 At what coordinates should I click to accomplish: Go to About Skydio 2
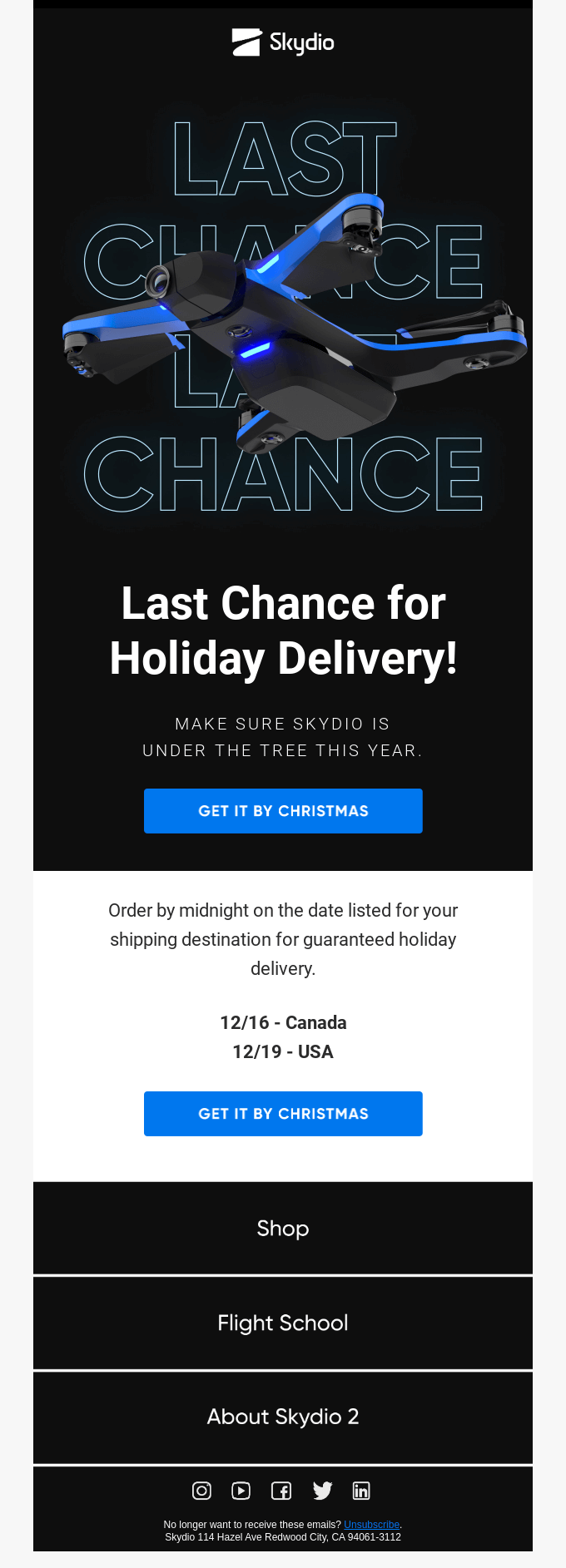(283, 1417)
